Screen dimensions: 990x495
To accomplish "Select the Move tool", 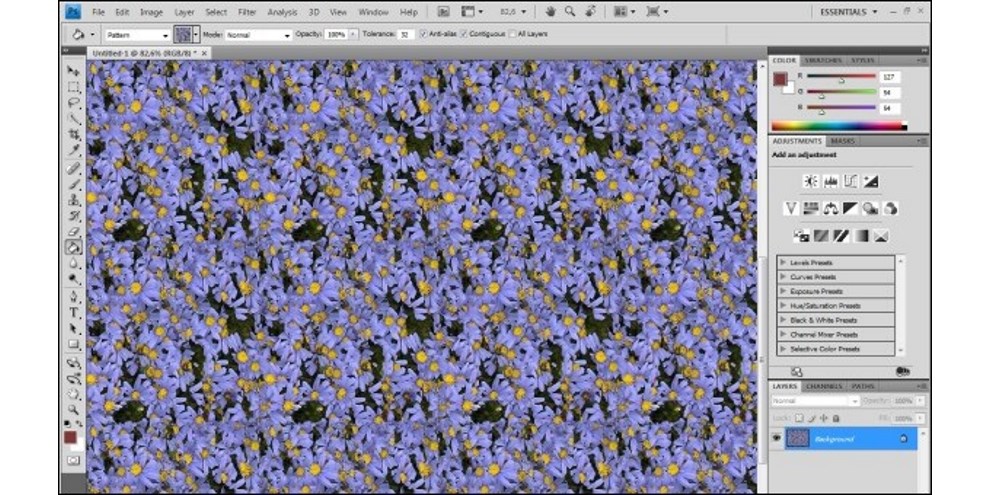I will 74,71.
